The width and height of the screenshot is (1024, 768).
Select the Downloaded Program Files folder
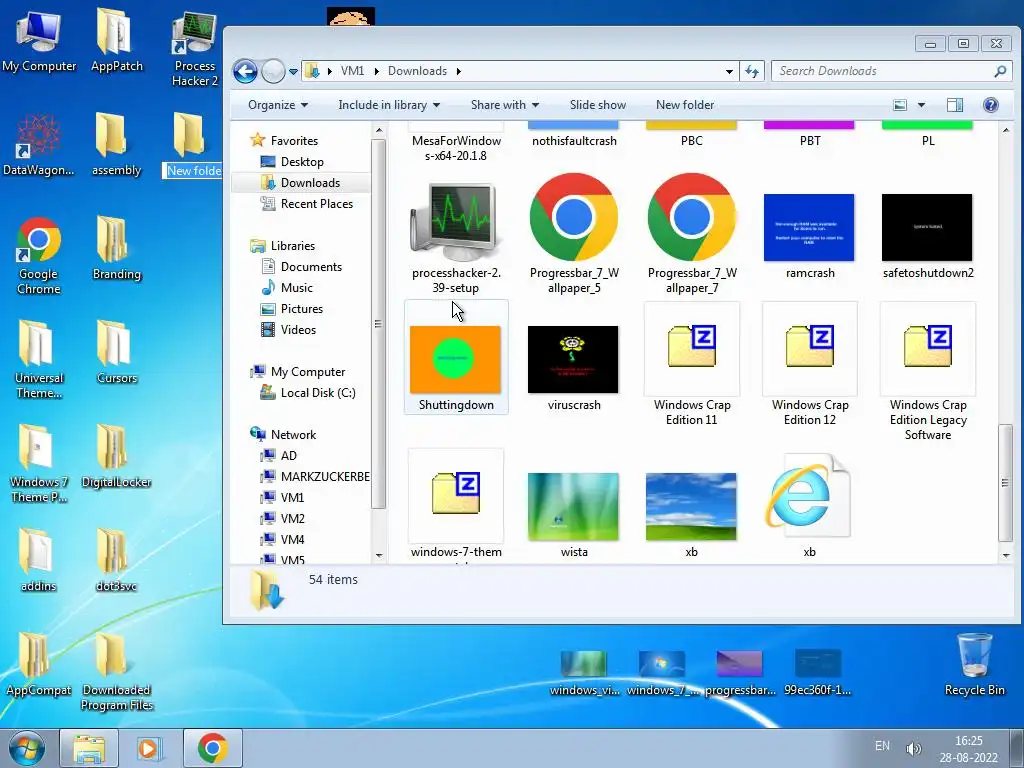116,671
